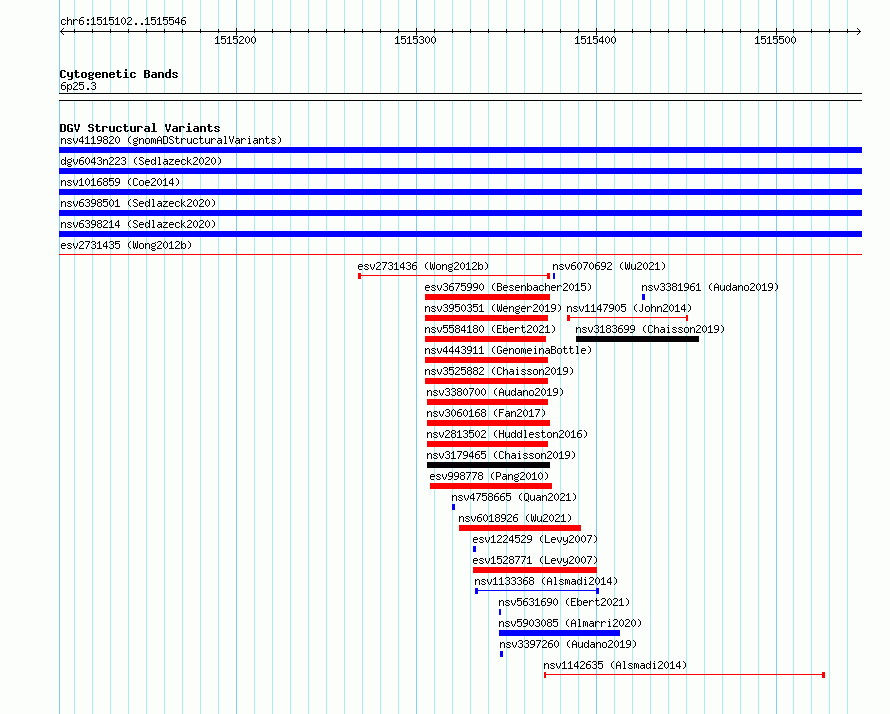Click the 6p25.3 band label
890x714 pixels.
point(78,86)
